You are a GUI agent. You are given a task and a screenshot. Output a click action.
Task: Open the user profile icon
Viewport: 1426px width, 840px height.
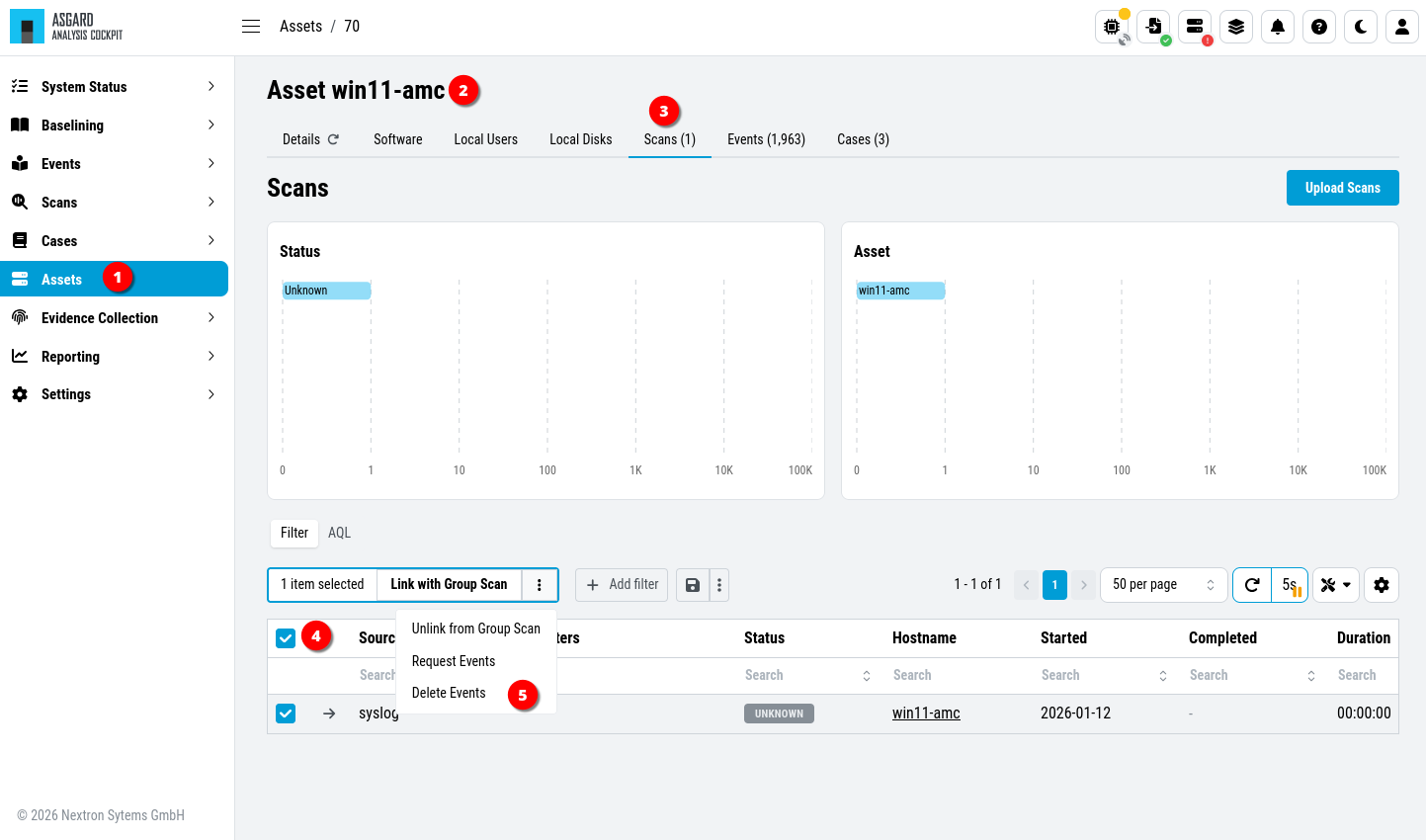[1401, 27]
